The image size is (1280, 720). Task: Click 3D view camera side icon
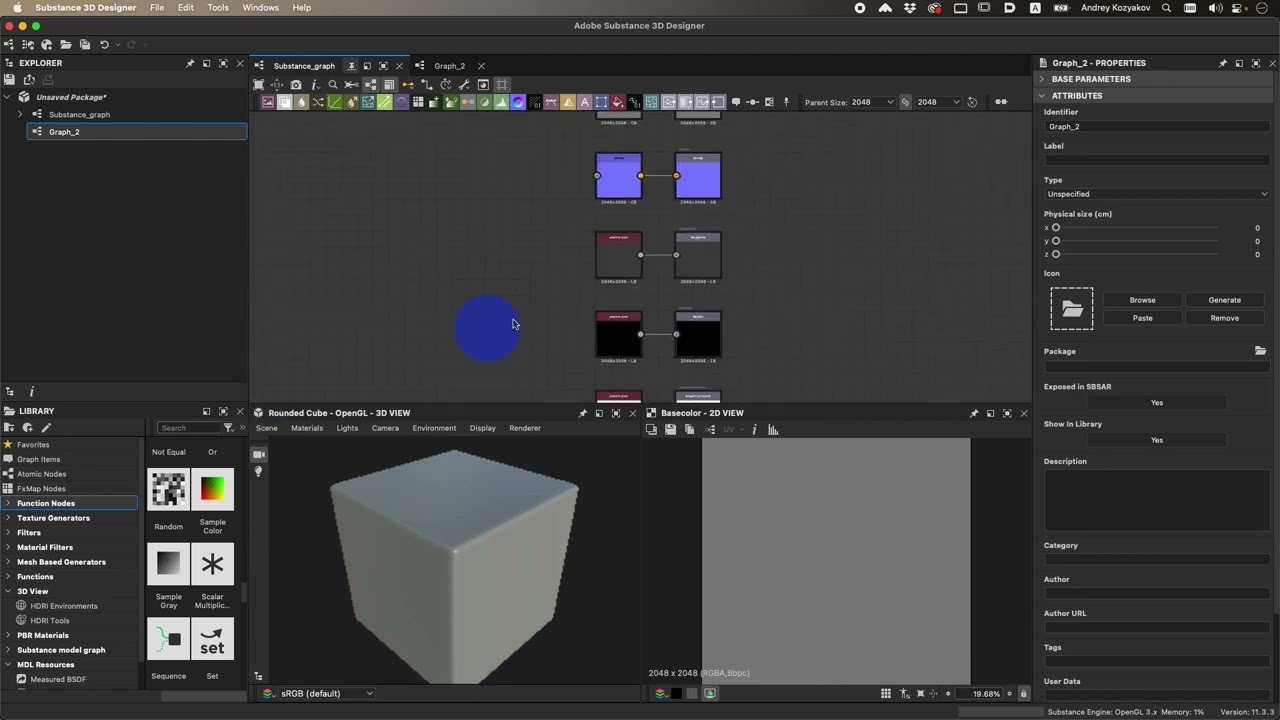(x=258, y=454)
